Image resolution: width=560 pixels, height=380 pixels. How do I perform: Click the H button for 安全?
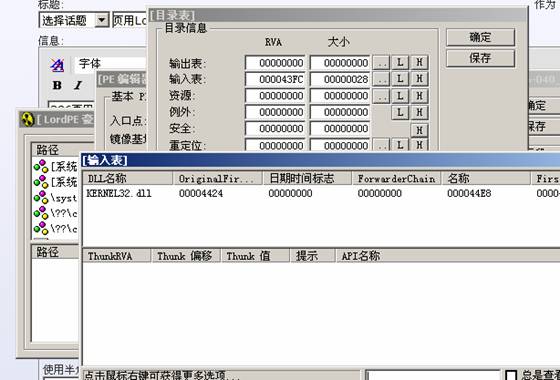pos(419,130)
